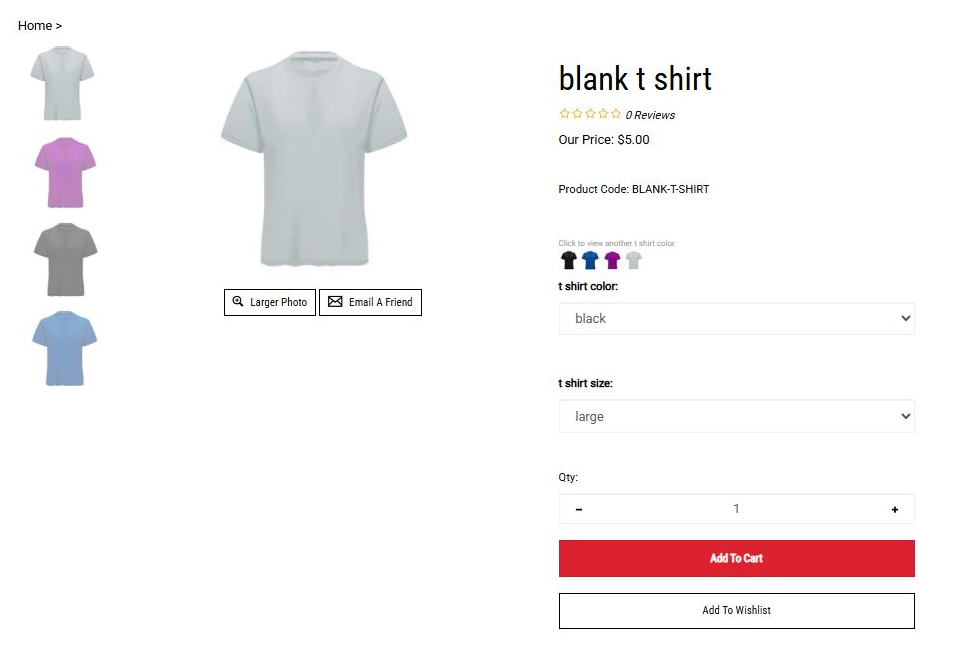The height and width of the screenshot is (658, 963).
Task: Click the magnifying glass icon beside Larger Photo
Action: [239, 301]
